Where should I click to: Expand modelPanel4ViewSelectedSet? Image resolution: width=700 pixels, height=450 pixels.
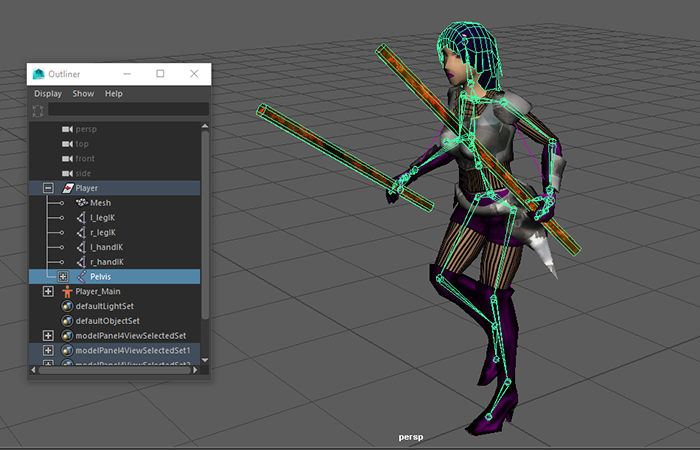(48, 336)
